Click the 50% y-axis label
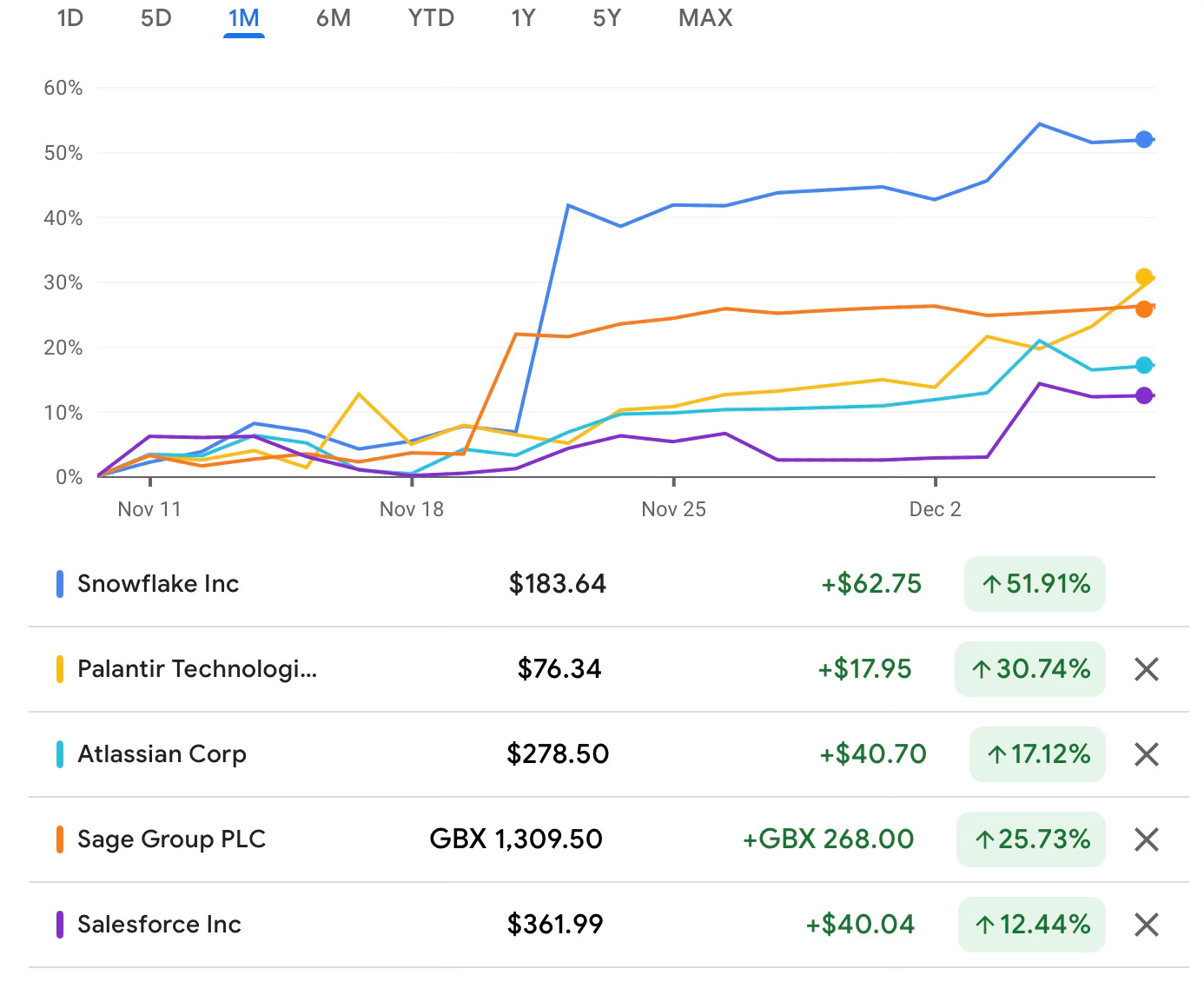Viewport: 1204px width, 982px height. (x=63, y=153)
